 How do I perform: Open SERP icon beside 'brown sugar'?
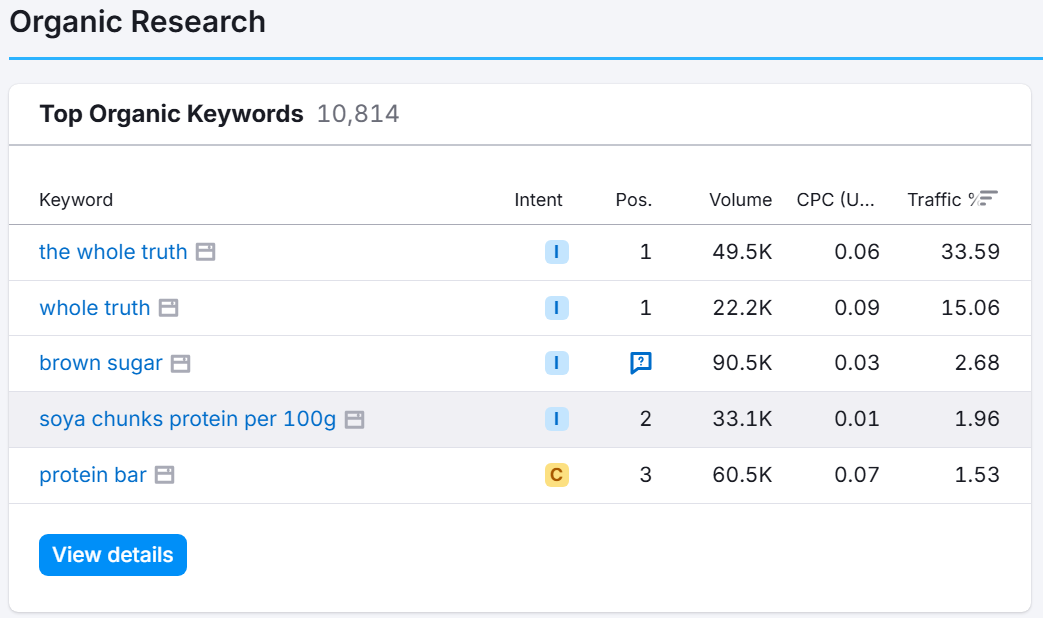coord(180,363)
